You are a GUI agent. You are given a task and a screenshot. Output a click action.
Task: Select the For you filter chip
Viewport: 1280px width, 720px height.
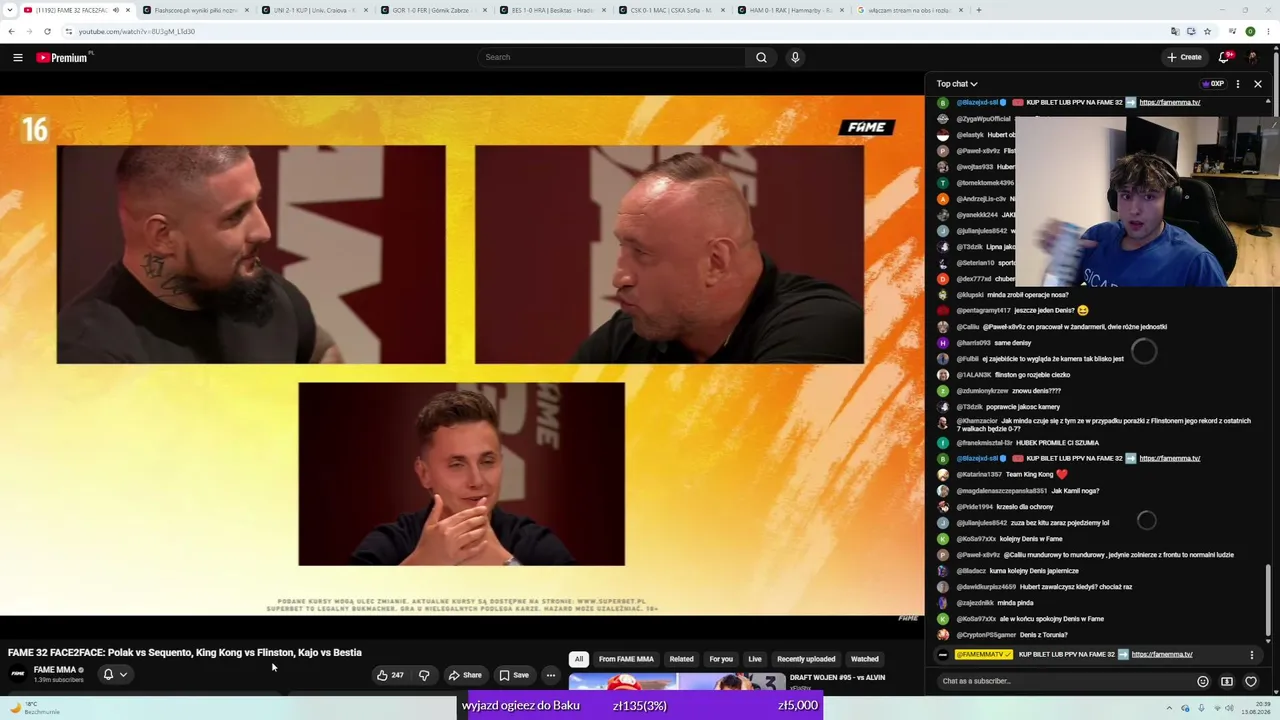pyautogui.click(x=721, y=659)
